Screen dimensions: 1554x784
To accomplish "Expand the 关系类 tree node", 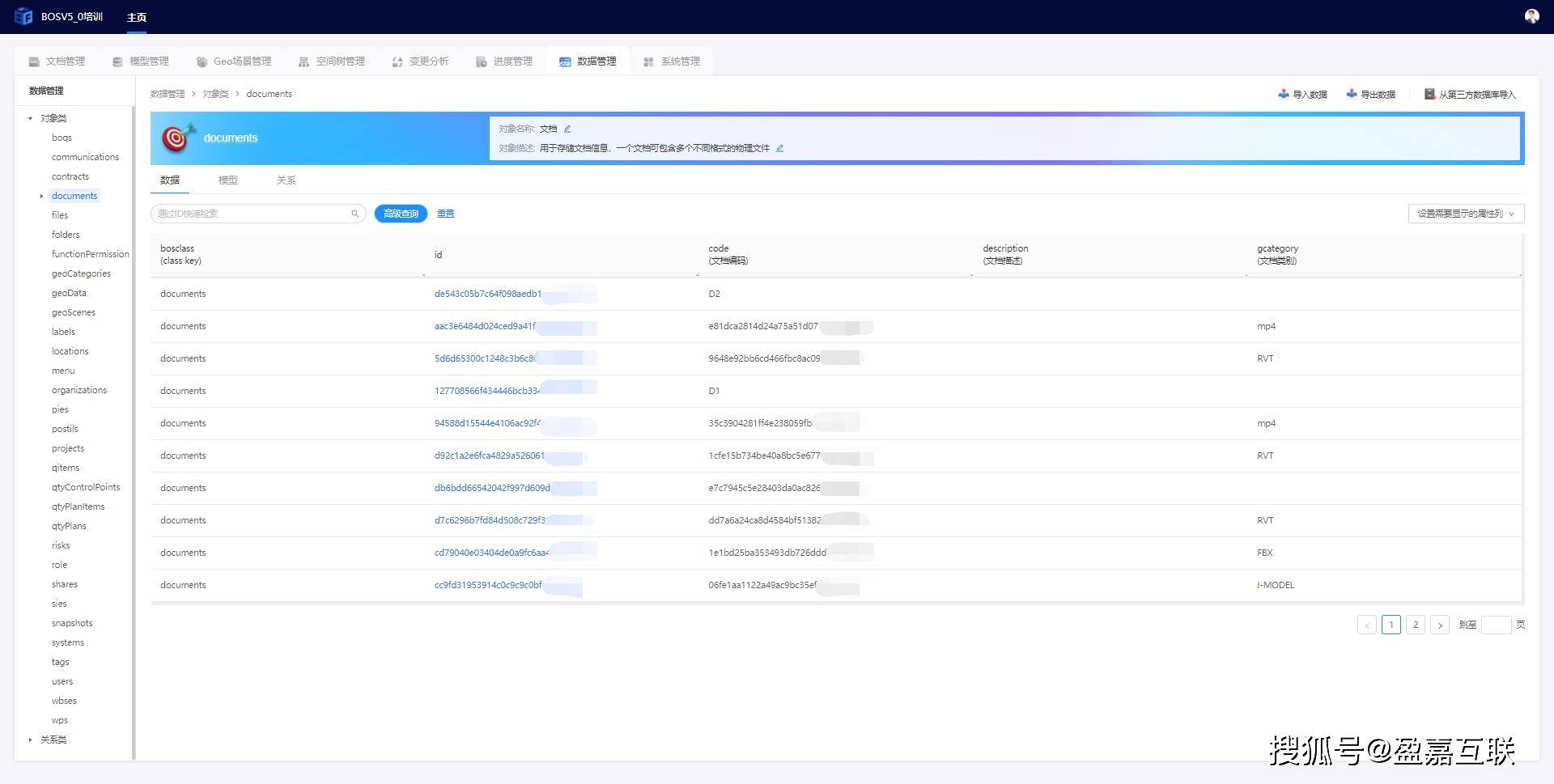I will click(31, 740).
